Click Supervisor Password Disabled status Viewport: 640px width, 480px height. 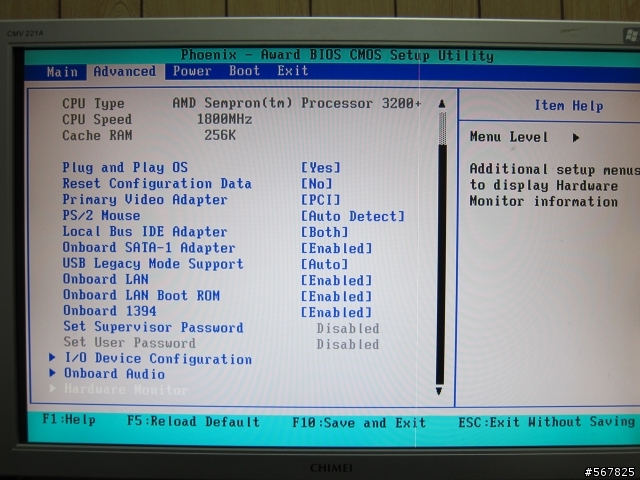pos(348,328)
